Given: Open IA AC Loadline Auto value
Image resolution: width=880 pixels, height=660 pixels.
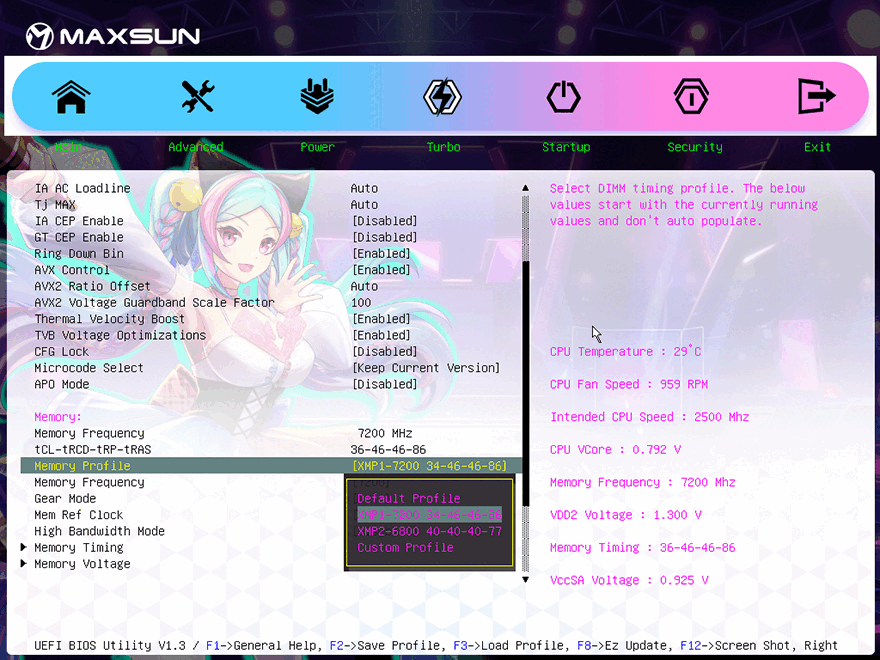Looking at the screenshot, I should (364, 189).
